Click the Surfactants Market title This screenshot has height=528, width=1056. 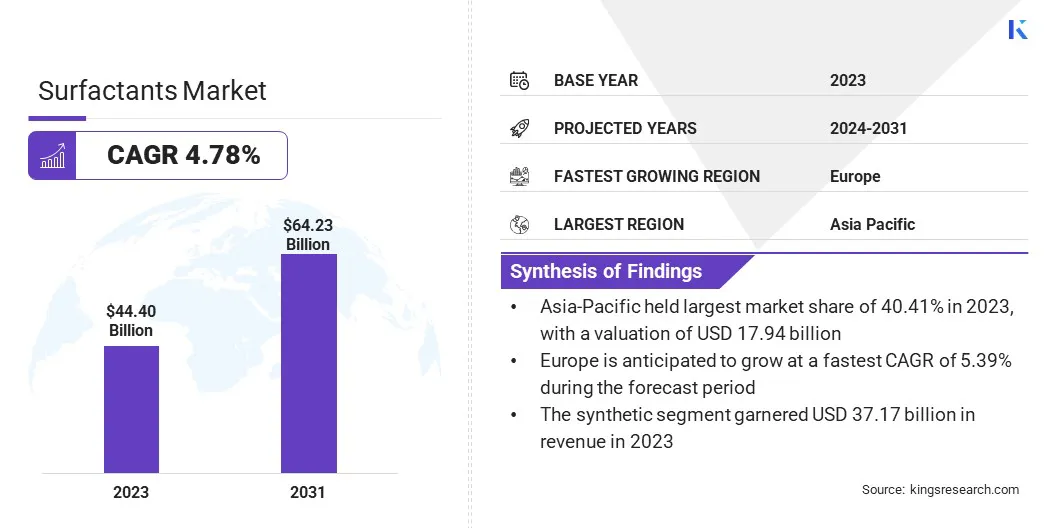(152, 91)
